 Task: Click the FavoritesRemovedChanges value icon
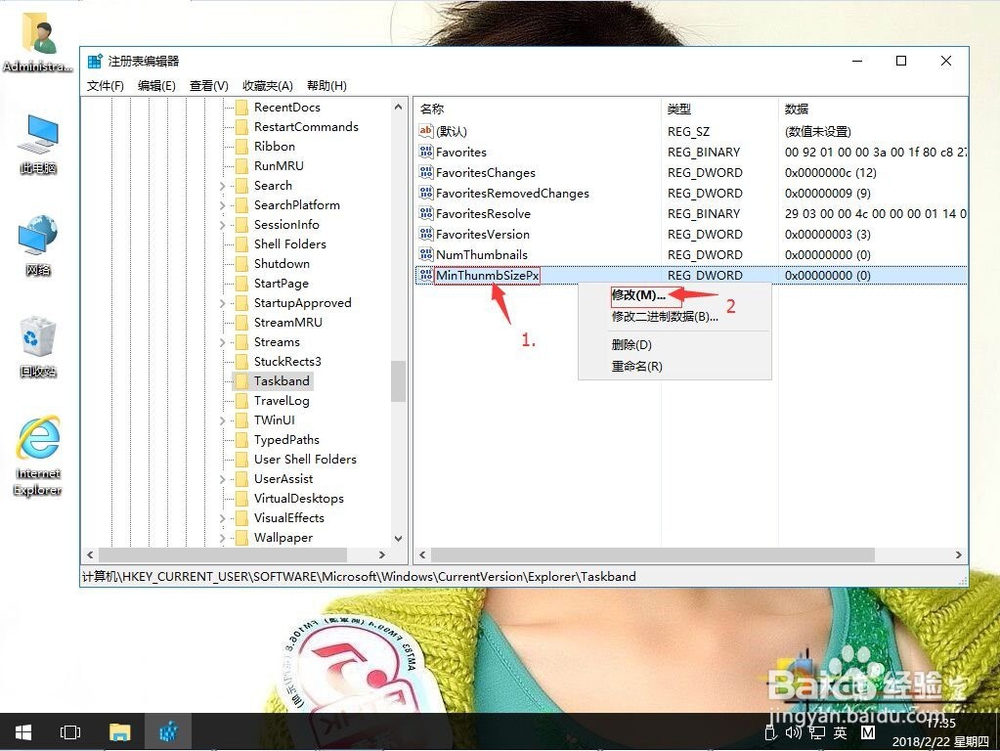(425, 193)
